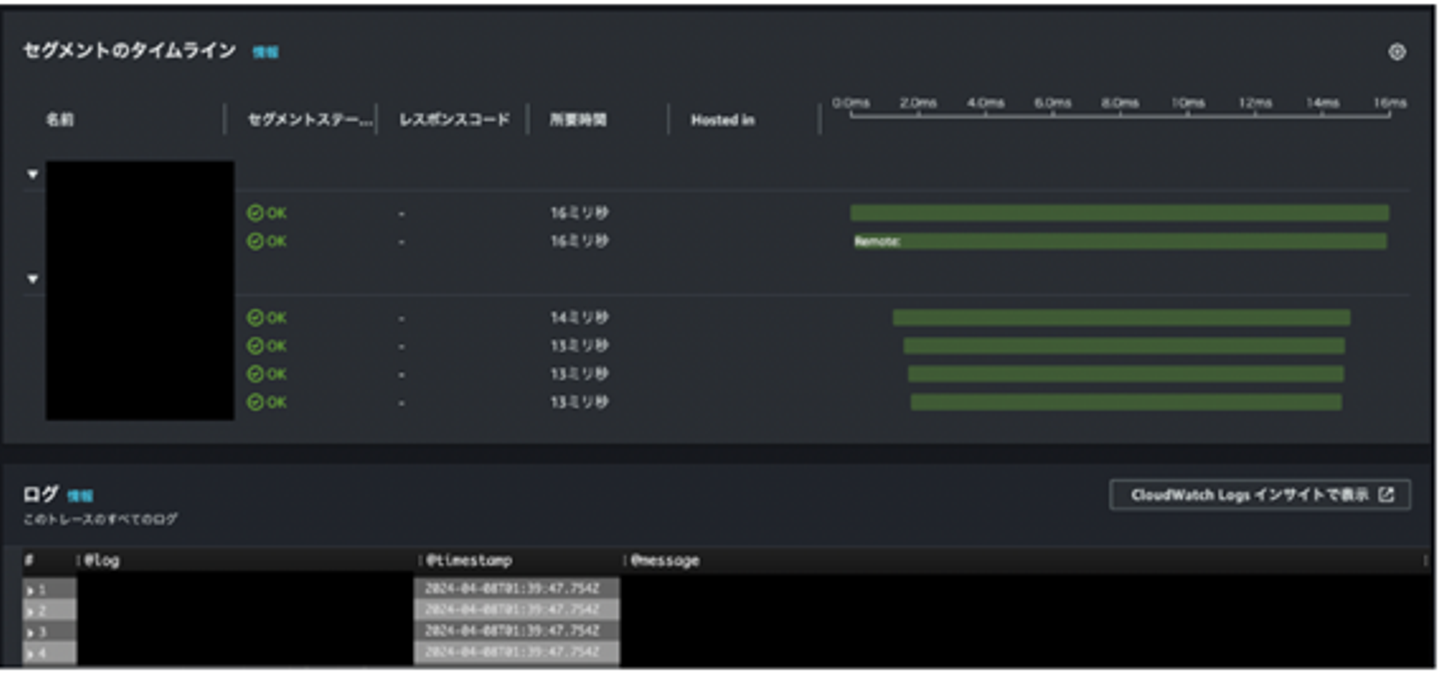Click the 0.0ms tick on timeline axis
The height and width of the screenshot is (673, 1440).
point(850,103)
